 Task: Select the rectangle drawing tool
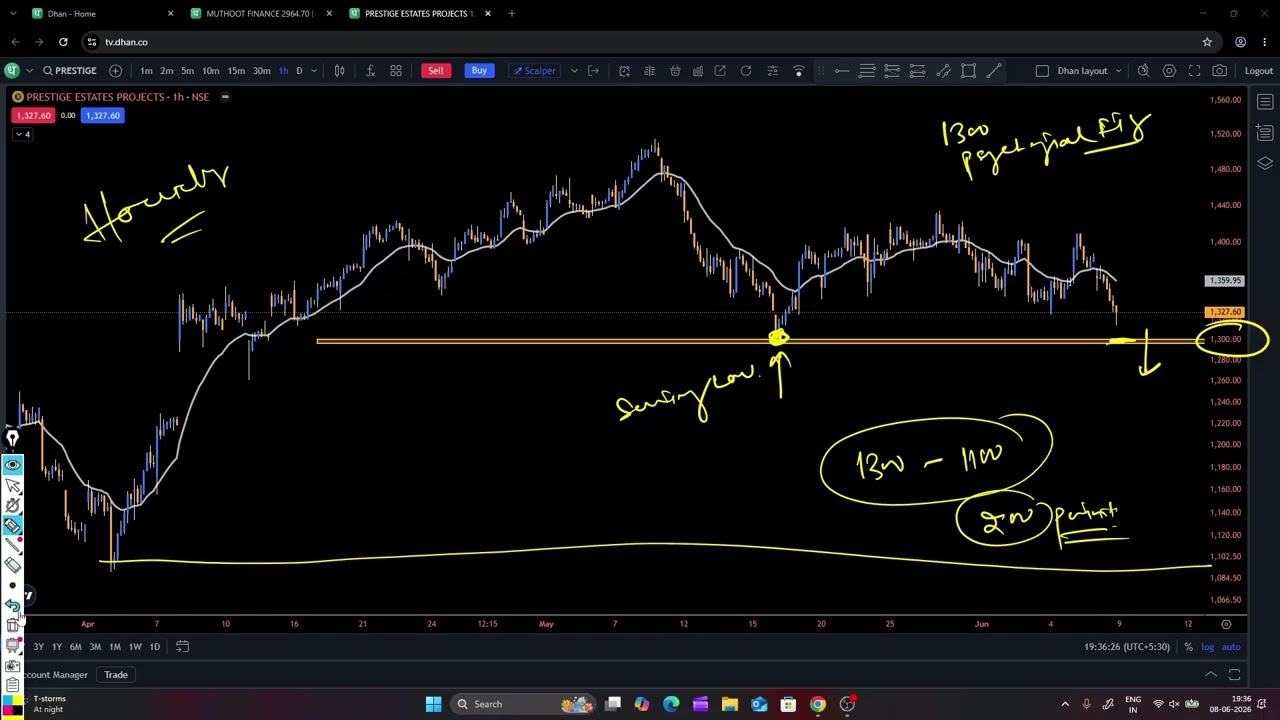(x=968, y=71)
